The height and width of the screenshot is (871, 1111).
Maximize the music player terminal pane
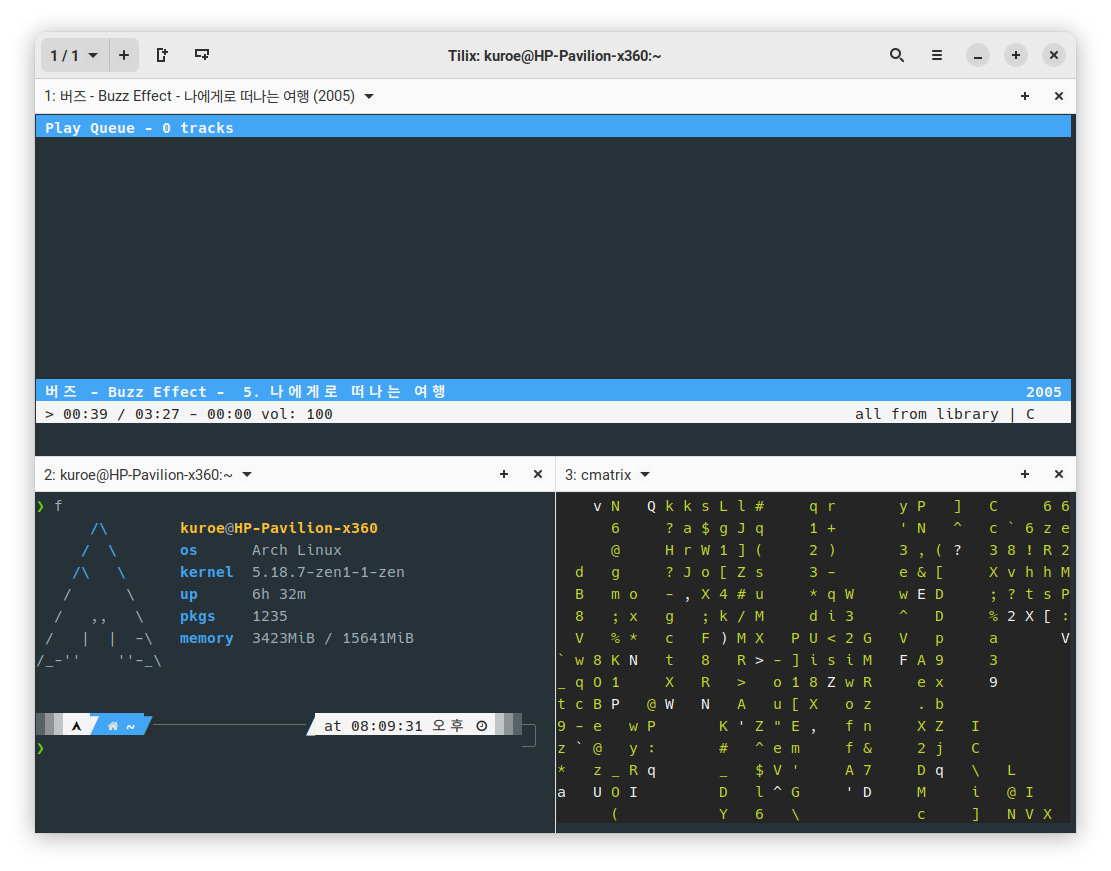tap(1025, 97)
